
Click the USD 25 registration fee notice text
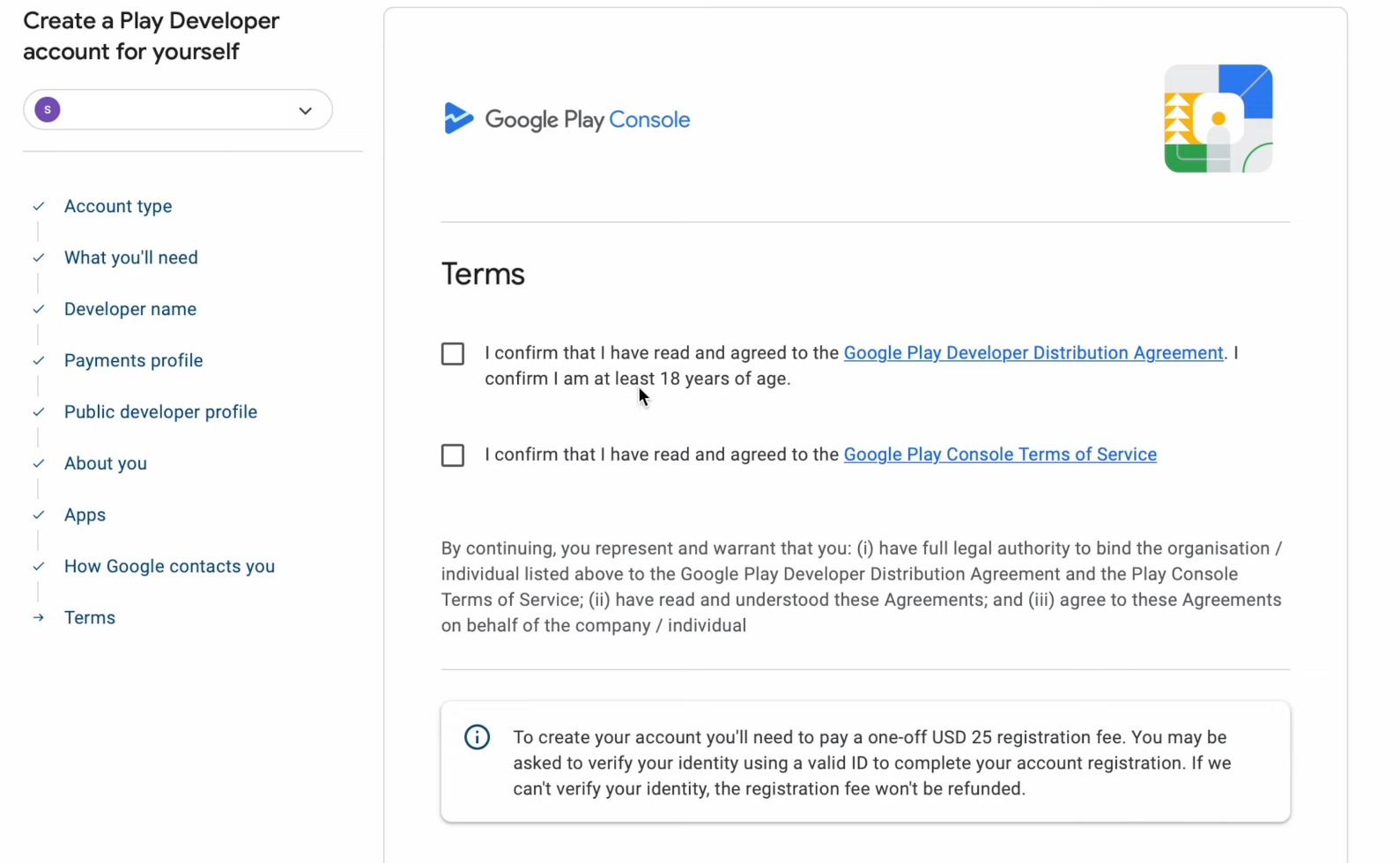(x=872, y=763)
